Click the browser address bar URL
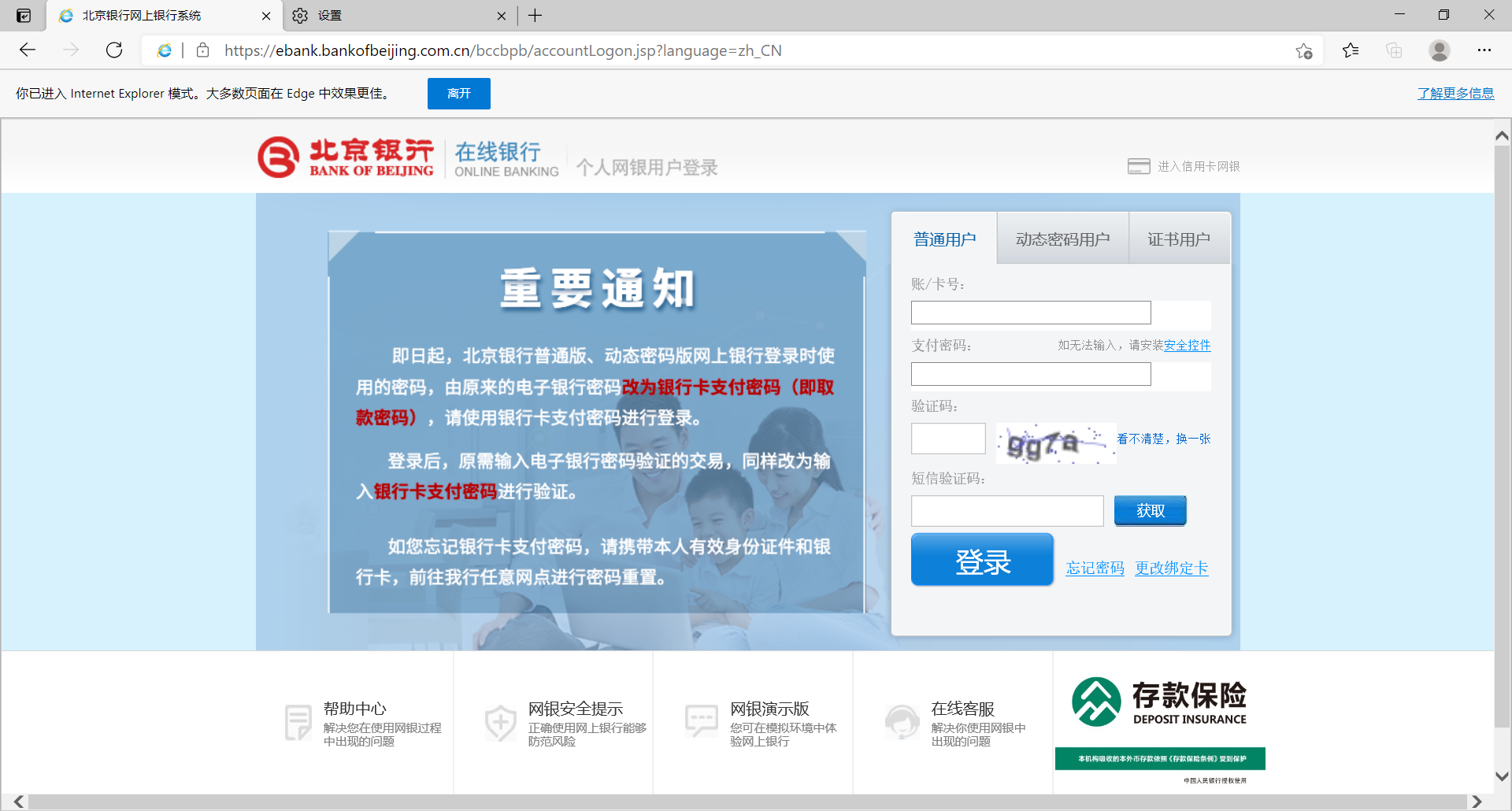This screenshot has width=1512, height=811. pyautogui.click(x=503, y=50)
